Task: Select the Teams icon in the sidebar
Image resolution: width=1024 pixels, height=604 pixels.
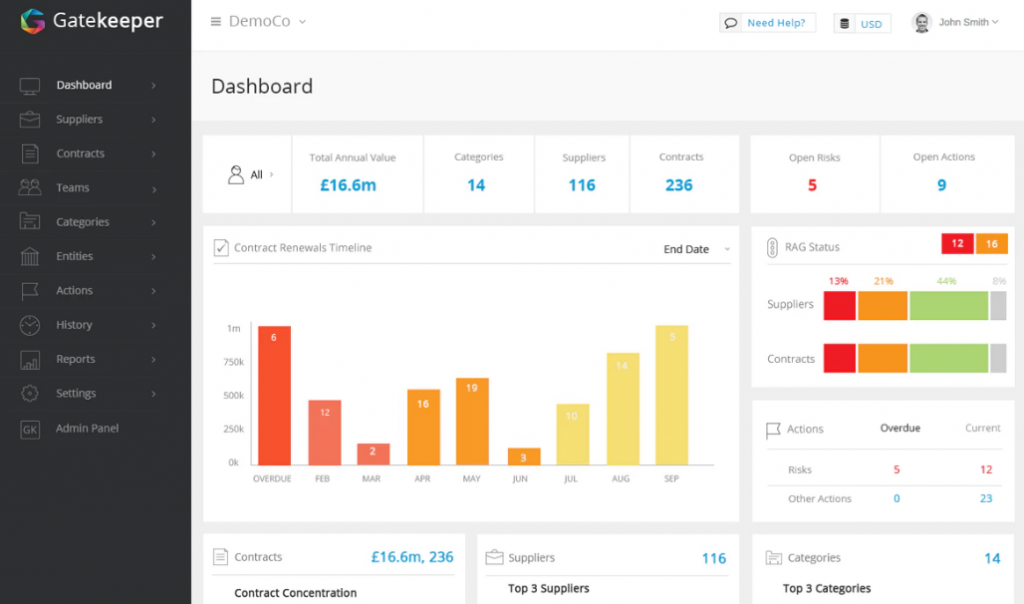Action: 30,187
